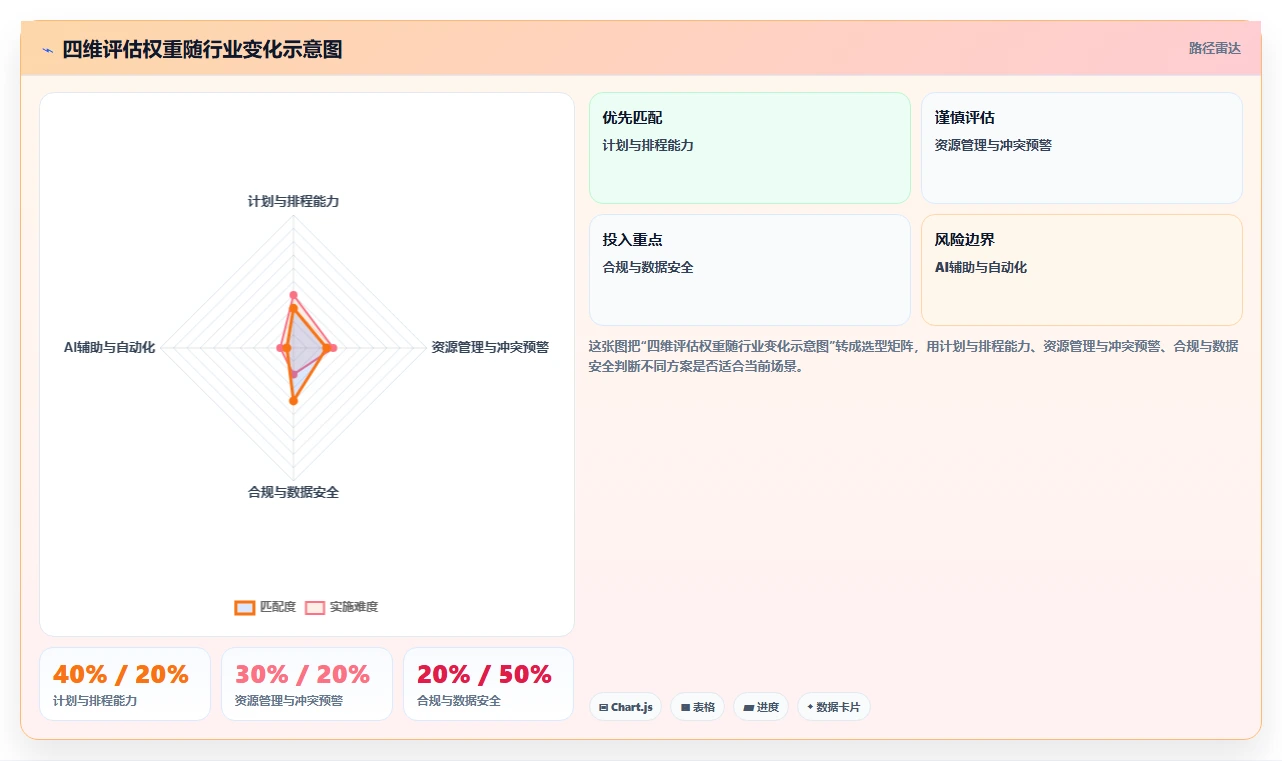
Task: Click 合规与数据安全 caption under 20% / 50%
Action: tap(459, 701)
